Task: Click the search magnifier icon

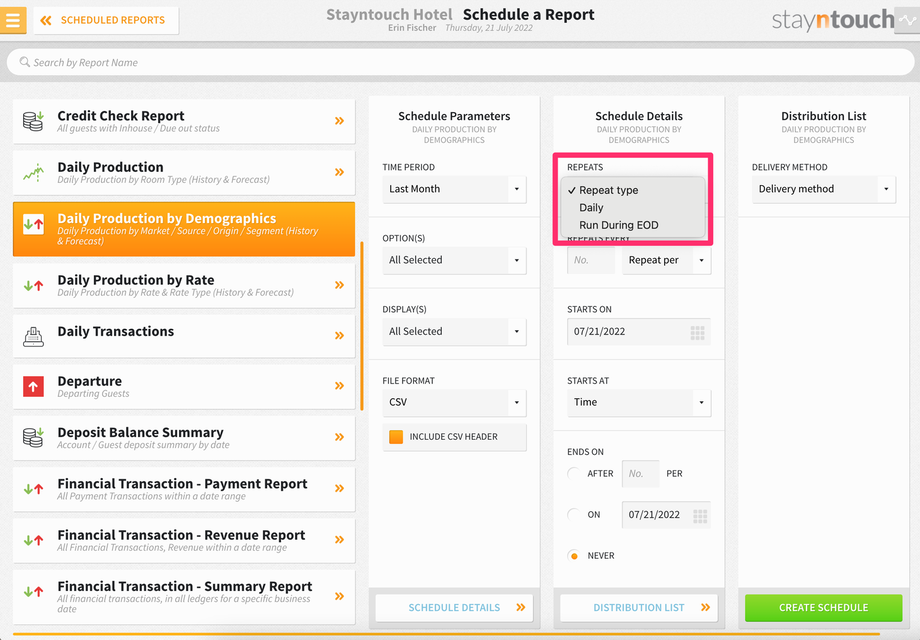Action: click(x=25, y=62)
